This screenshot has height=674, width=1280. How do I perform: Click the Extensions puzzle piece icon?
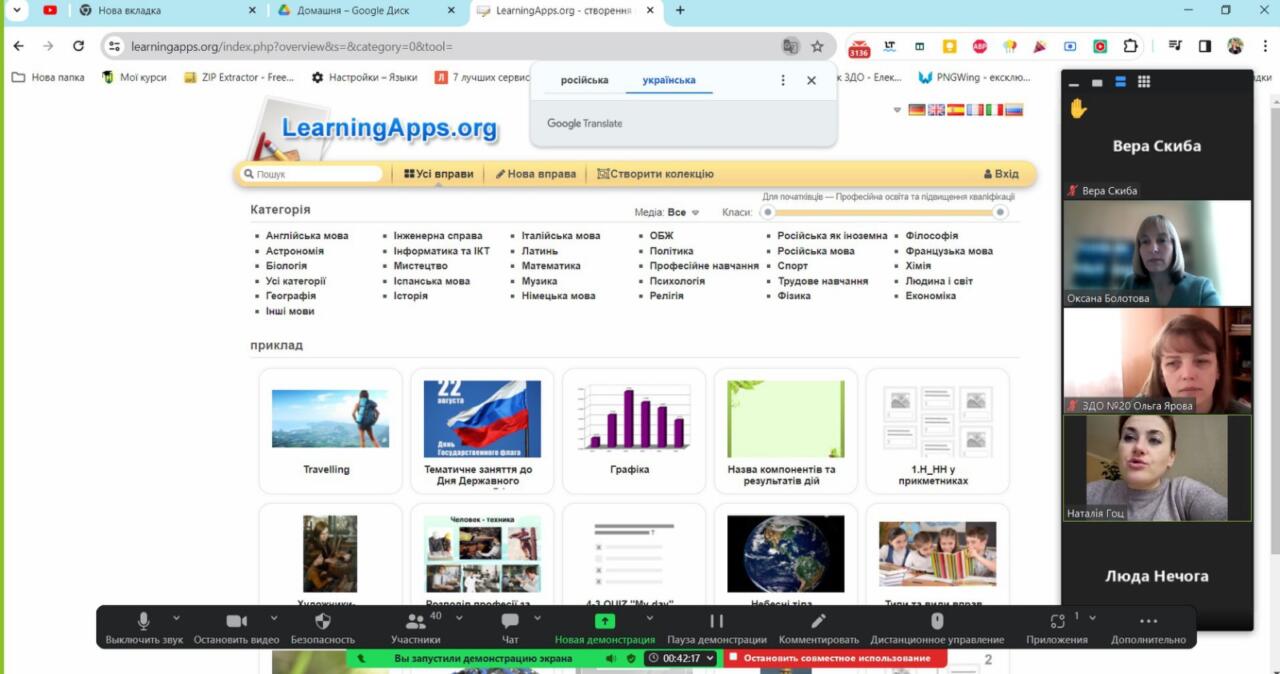(x=1131, y=46)
